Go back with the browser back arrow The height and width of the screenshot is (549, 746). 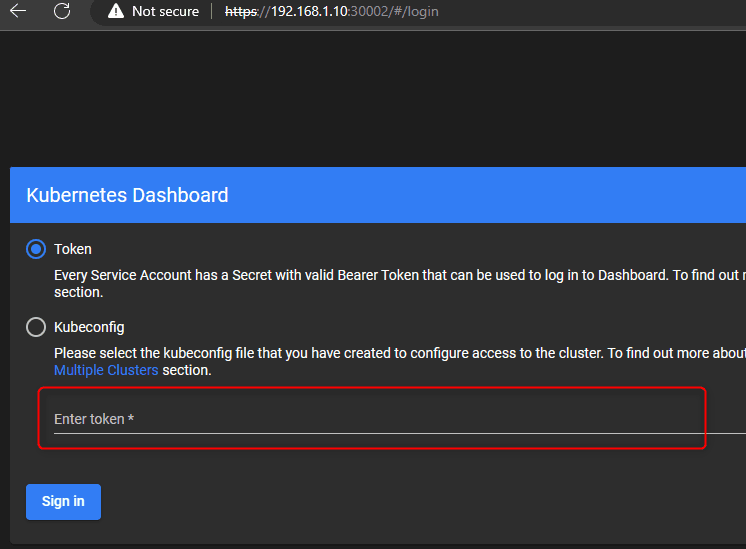(x=18, y=11)
